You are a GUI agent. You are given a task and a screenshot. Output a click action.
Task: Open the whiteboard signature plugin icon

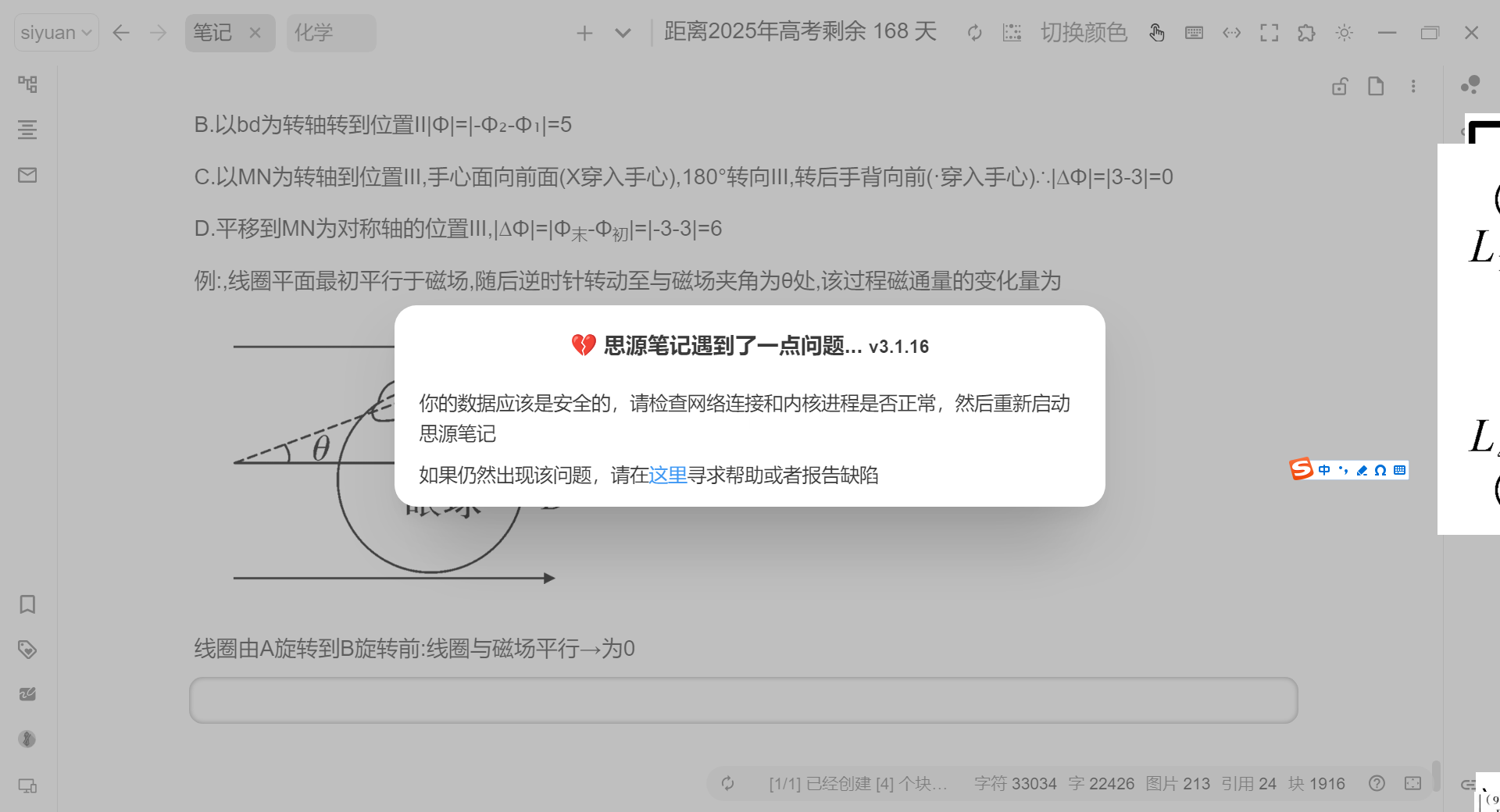click(x=27, y=694)
